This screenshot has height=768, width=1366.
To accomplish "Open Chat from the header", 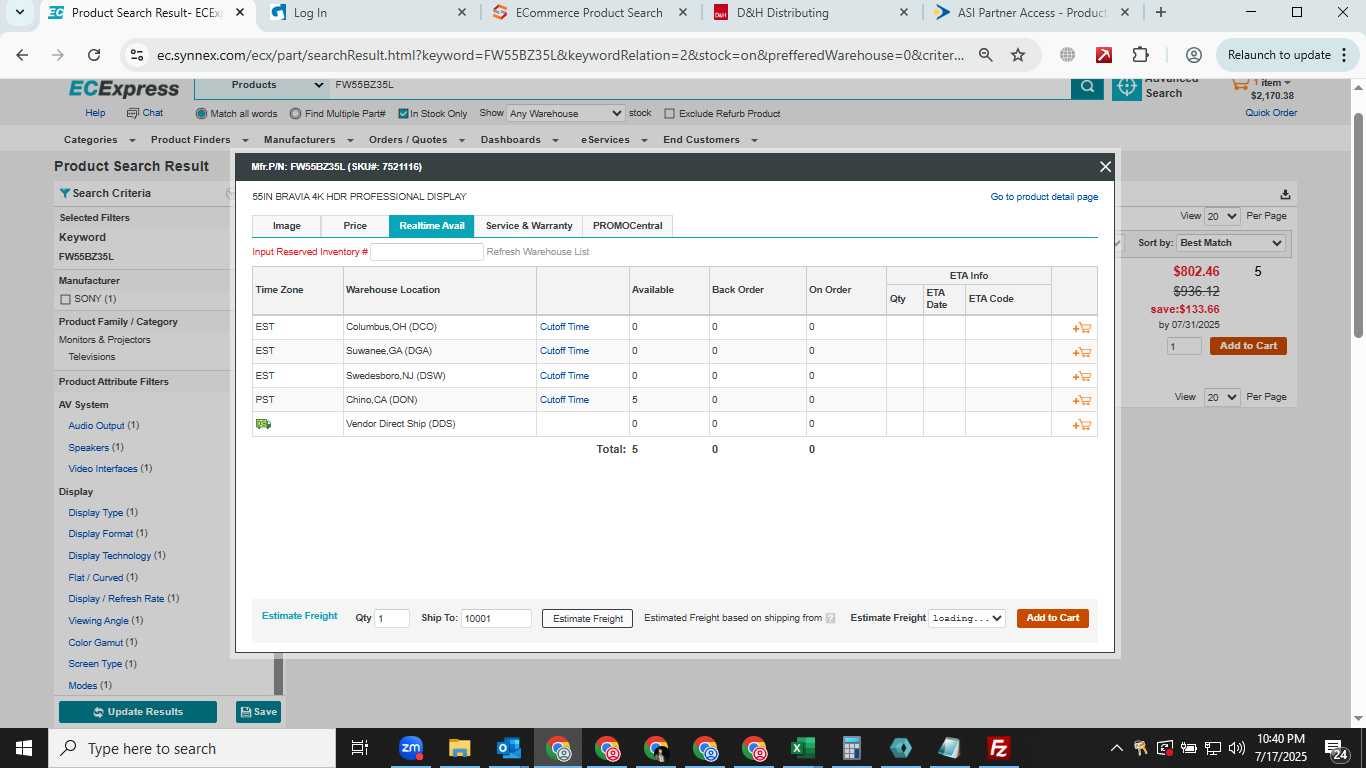I will [x=145, y=113].
